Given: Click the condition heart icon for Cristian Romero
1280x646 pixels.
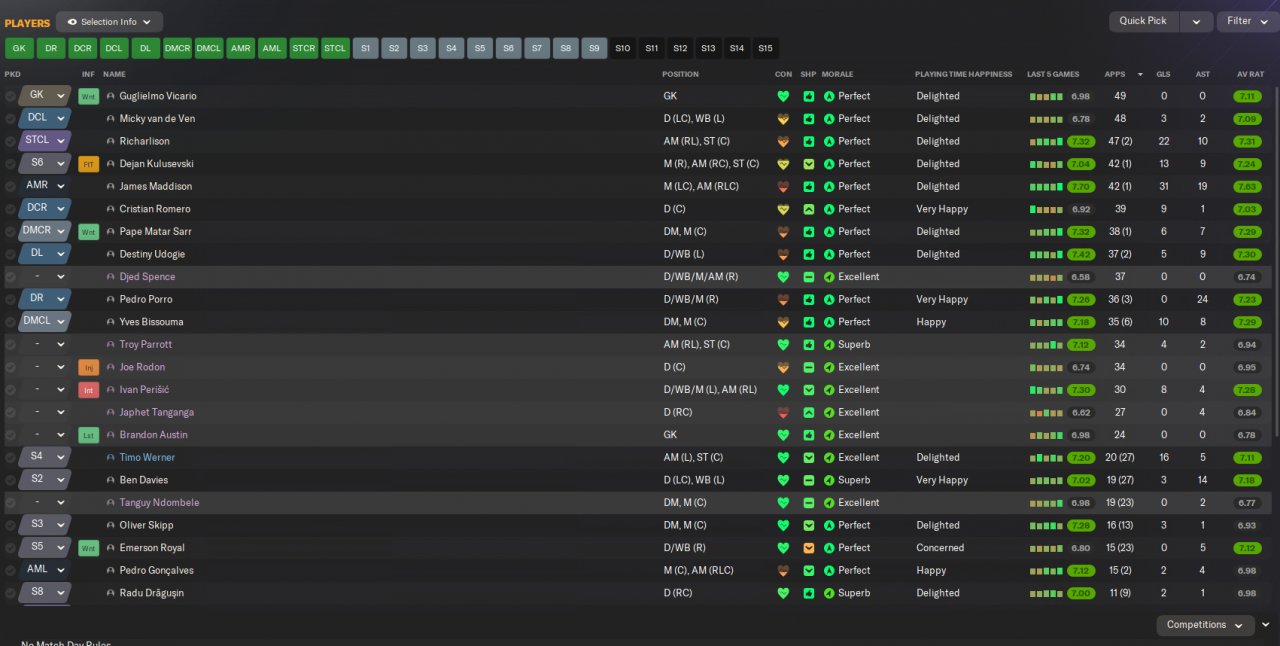Looking at the screenshot, I should (783, 209).
